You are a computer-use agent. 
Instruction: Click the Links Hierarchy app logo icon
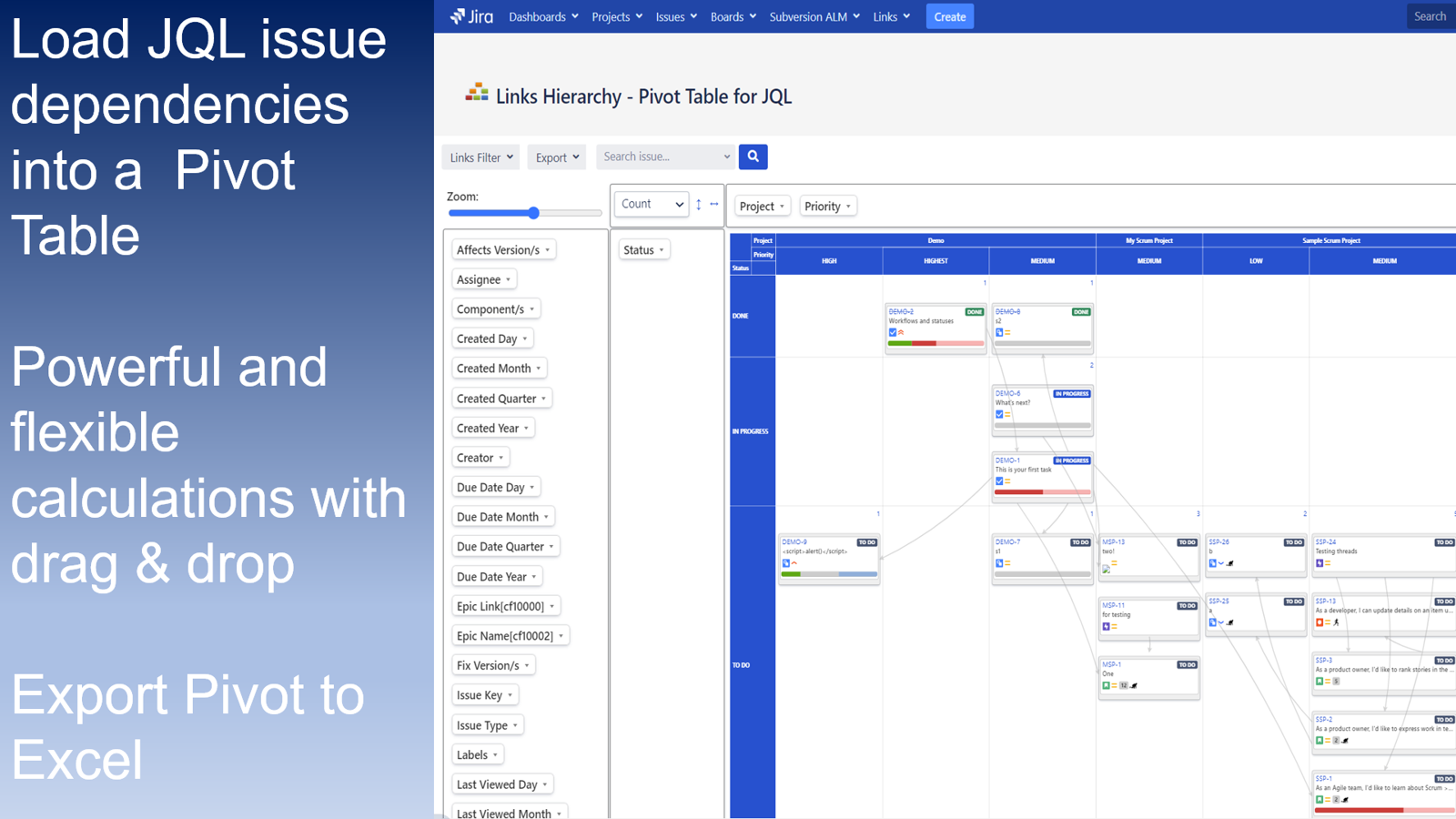point(477,92)
